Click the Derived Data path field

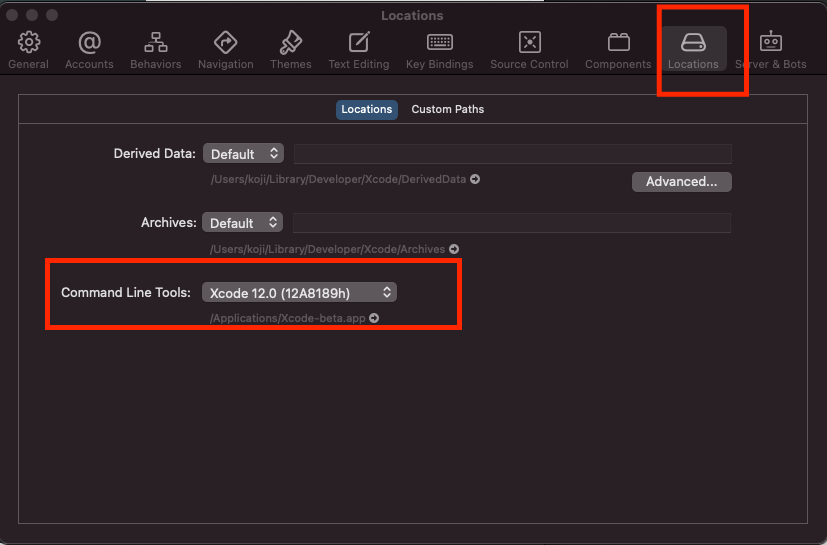pyautogui.click(x=513, y=154)
